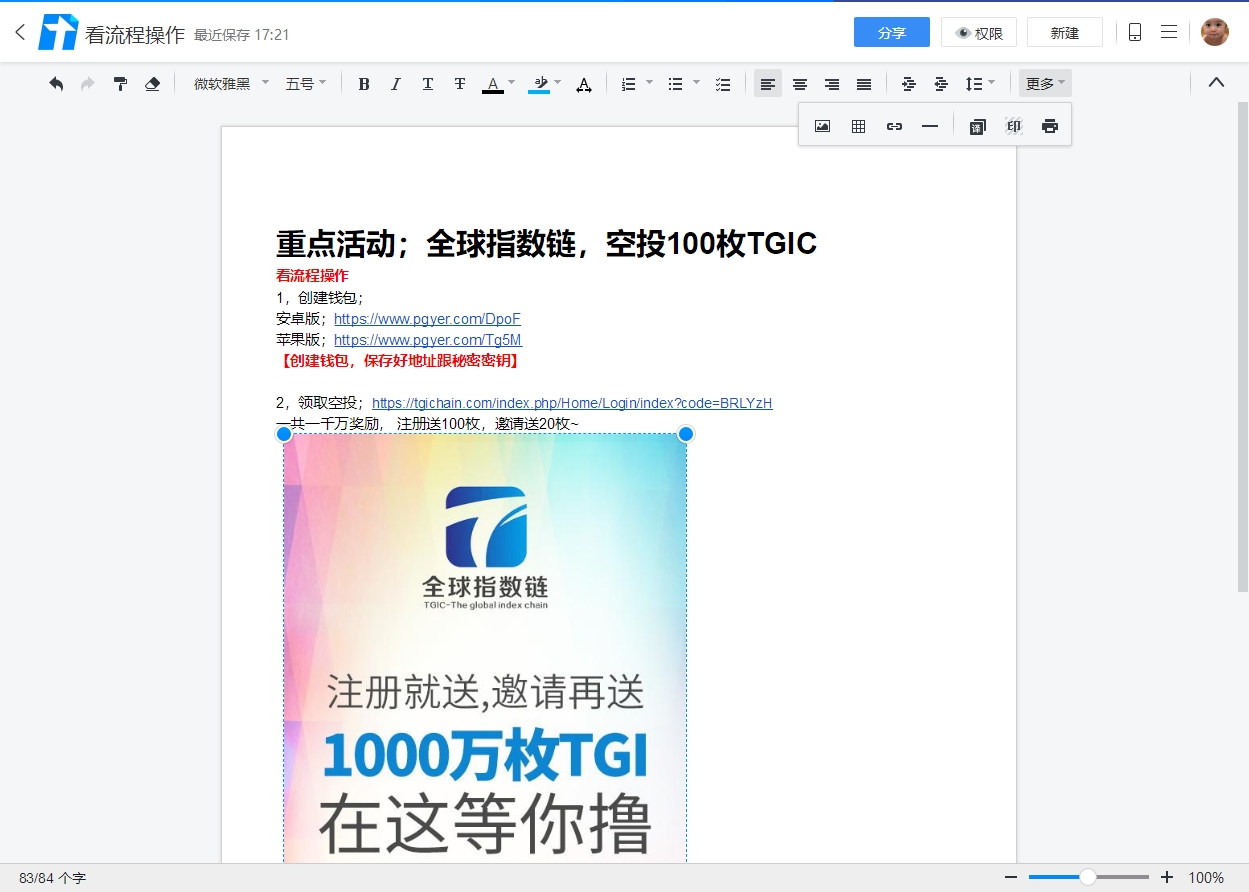Select the format painter tool
Image resolution: width=1249 pixels, height=892 pixels.
point(120,84)
